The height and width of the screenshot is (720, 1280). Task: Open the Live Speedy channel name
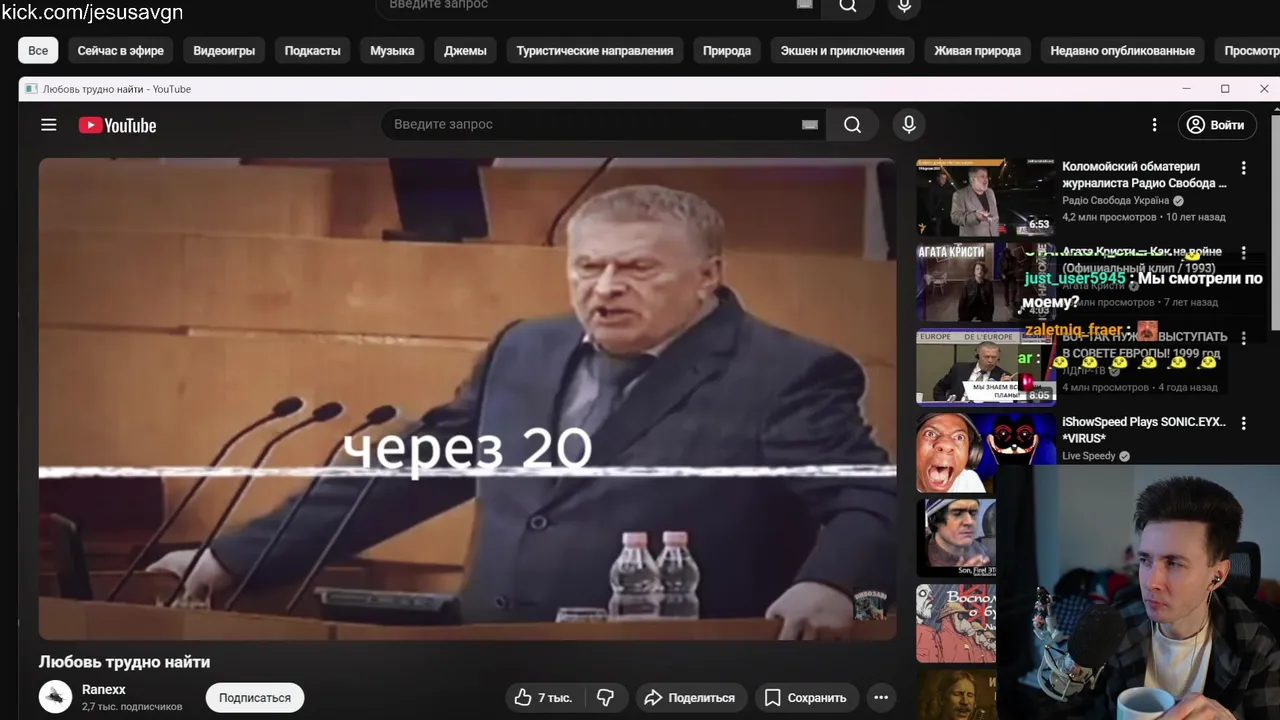[1088, 456]
